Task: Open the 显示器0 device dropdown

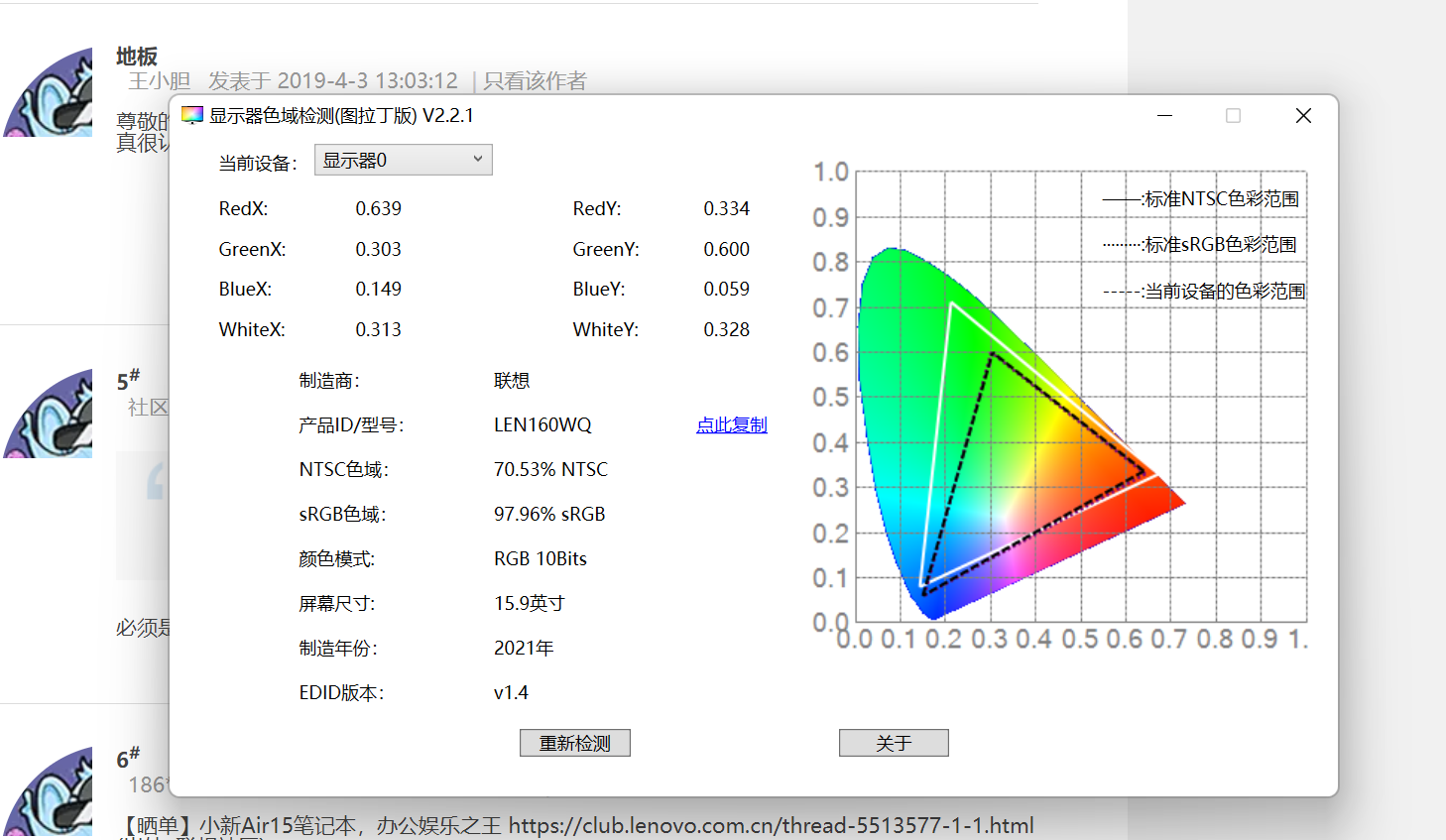Action: pos(403,160)
